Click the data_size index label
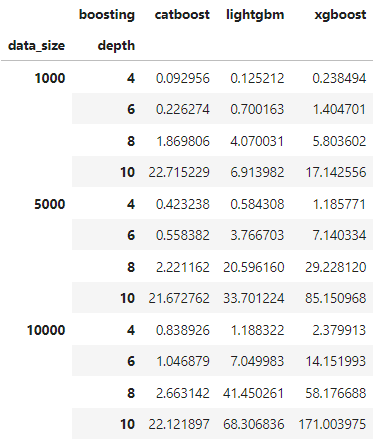 pyautogui.click(x=36, y=45)
